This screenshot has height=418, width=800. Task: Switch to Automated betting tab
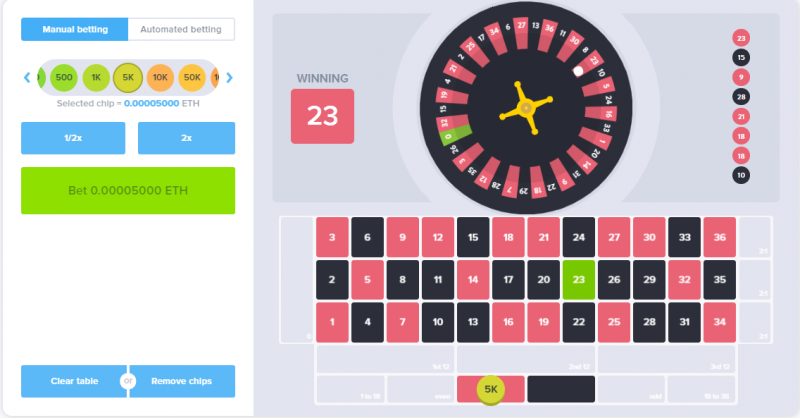point(181,30)
